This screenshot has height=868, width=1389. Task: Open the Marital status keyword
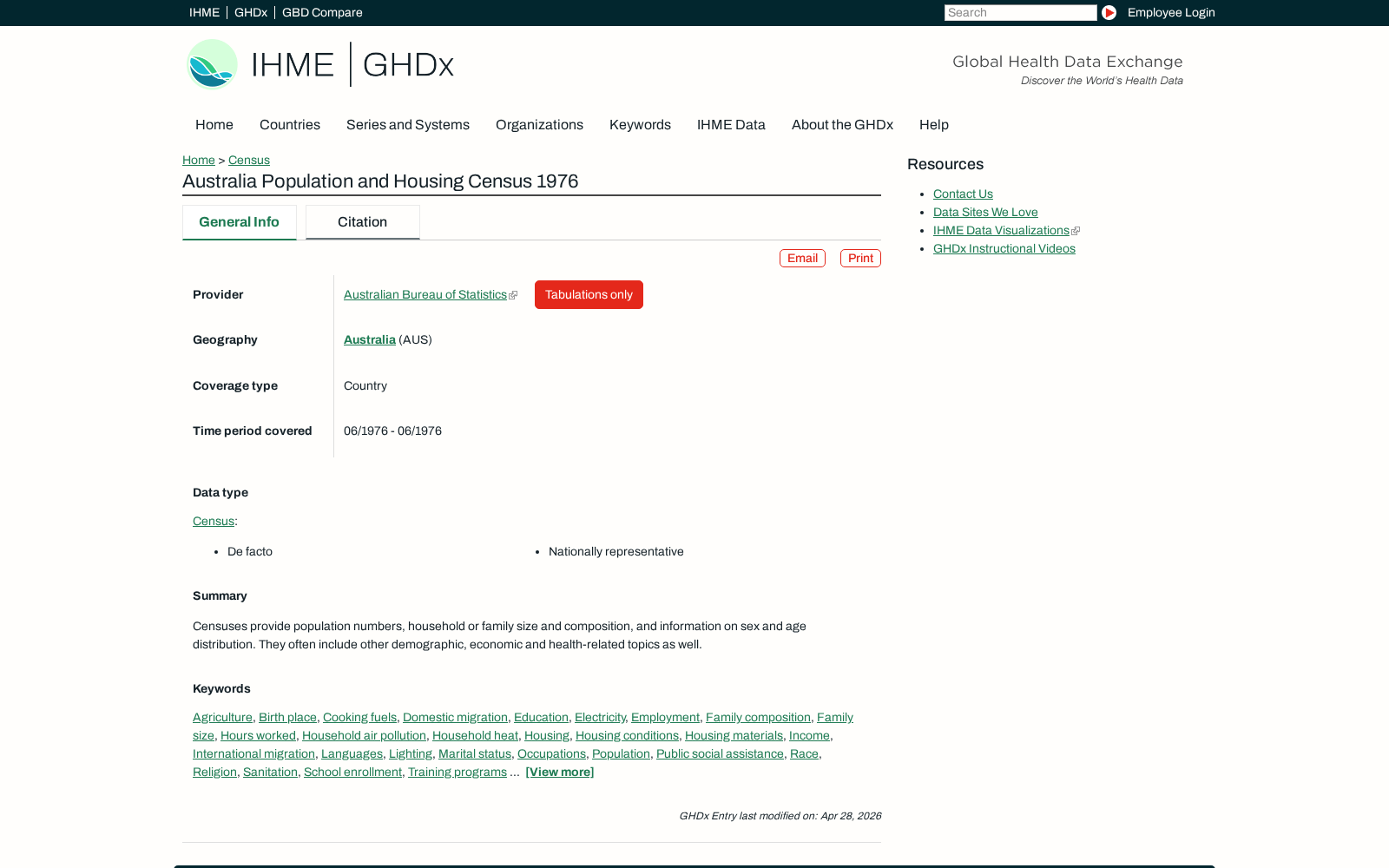[475, 753]
